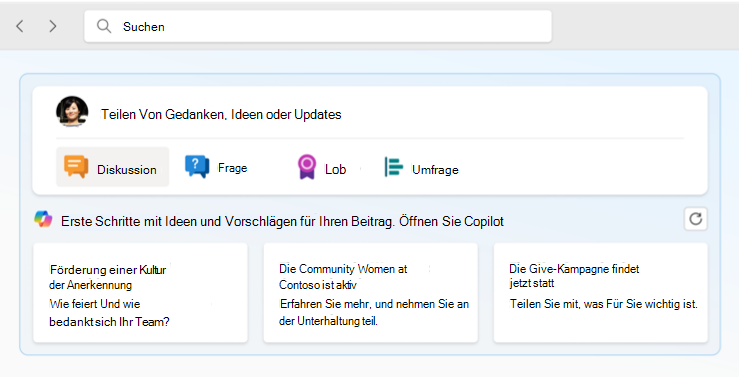The image size is (739, 377).
Task: Refresh Copilot suggestions with reload icon
Action: click(696, 219)
